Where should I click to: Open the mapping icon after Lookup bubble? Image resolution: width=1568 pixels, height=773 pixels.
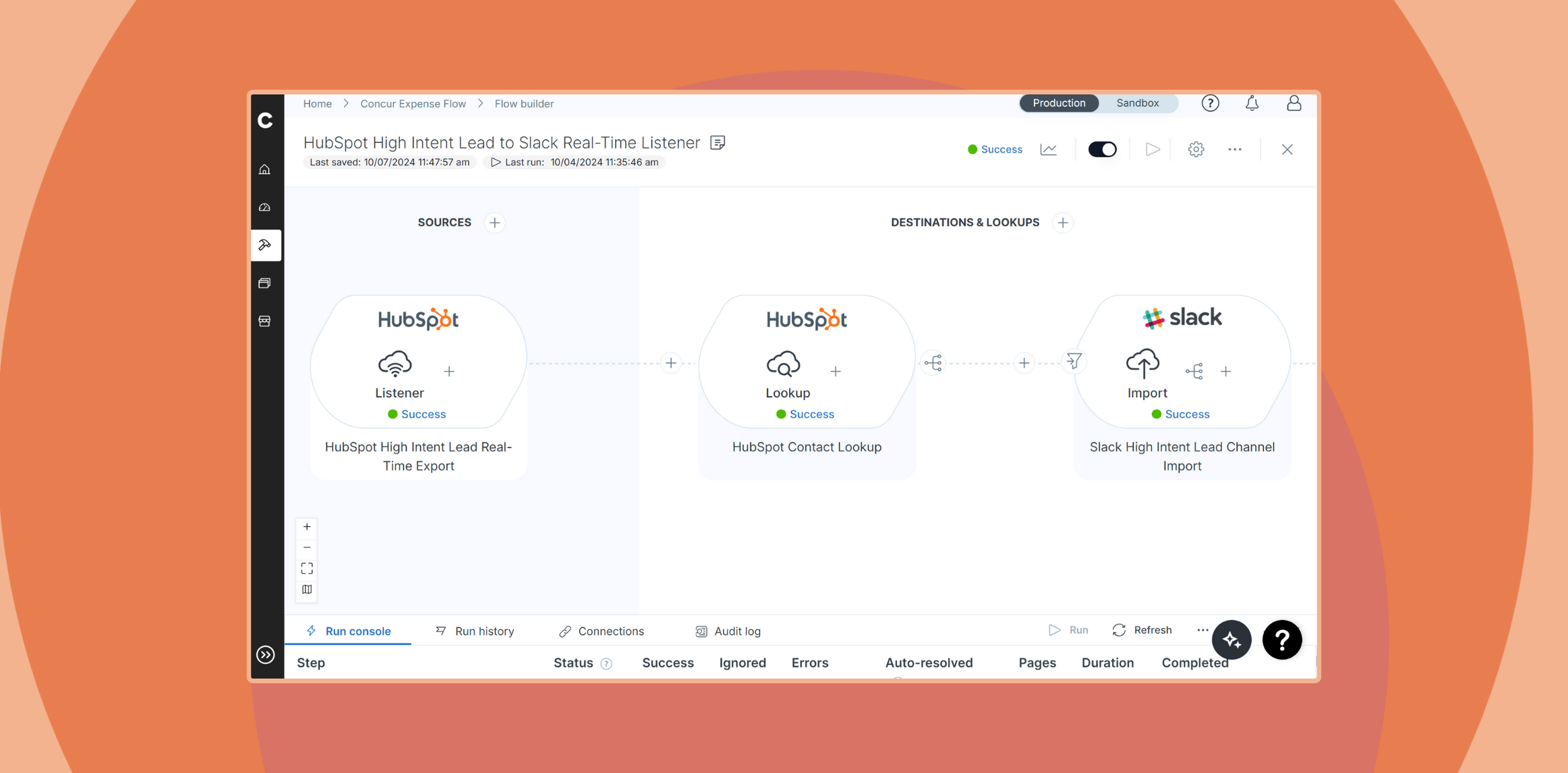(x=933, y=364)
